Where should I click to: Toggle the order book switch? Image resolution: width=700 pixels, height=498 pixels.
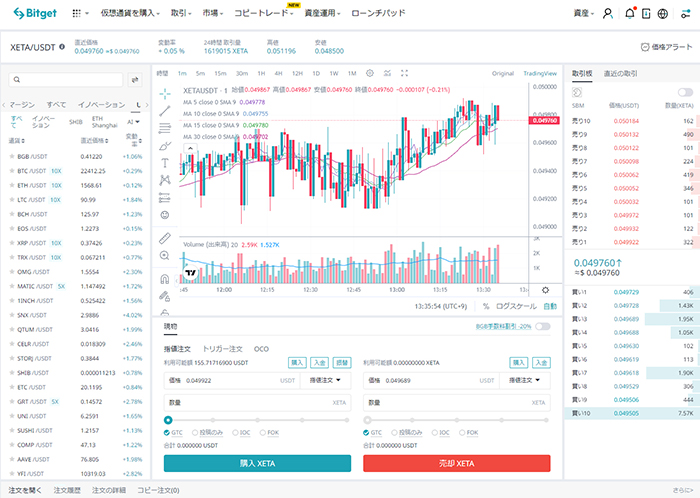[685, 92]
